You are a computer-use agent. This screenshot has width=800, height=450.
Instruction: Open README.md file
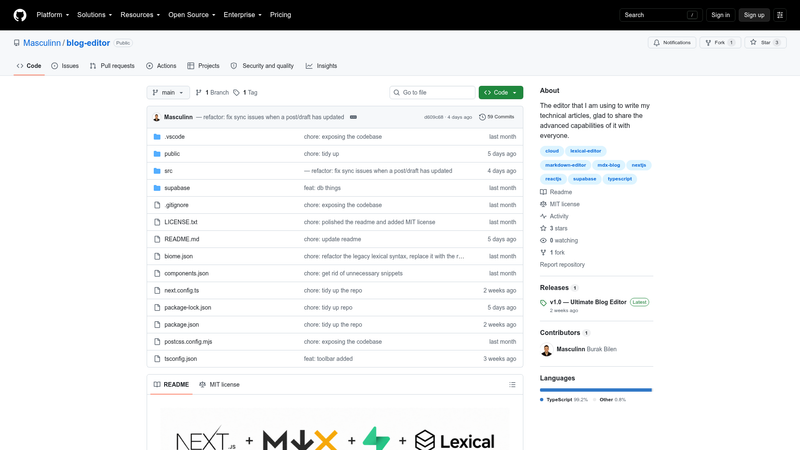click(182, 239)
